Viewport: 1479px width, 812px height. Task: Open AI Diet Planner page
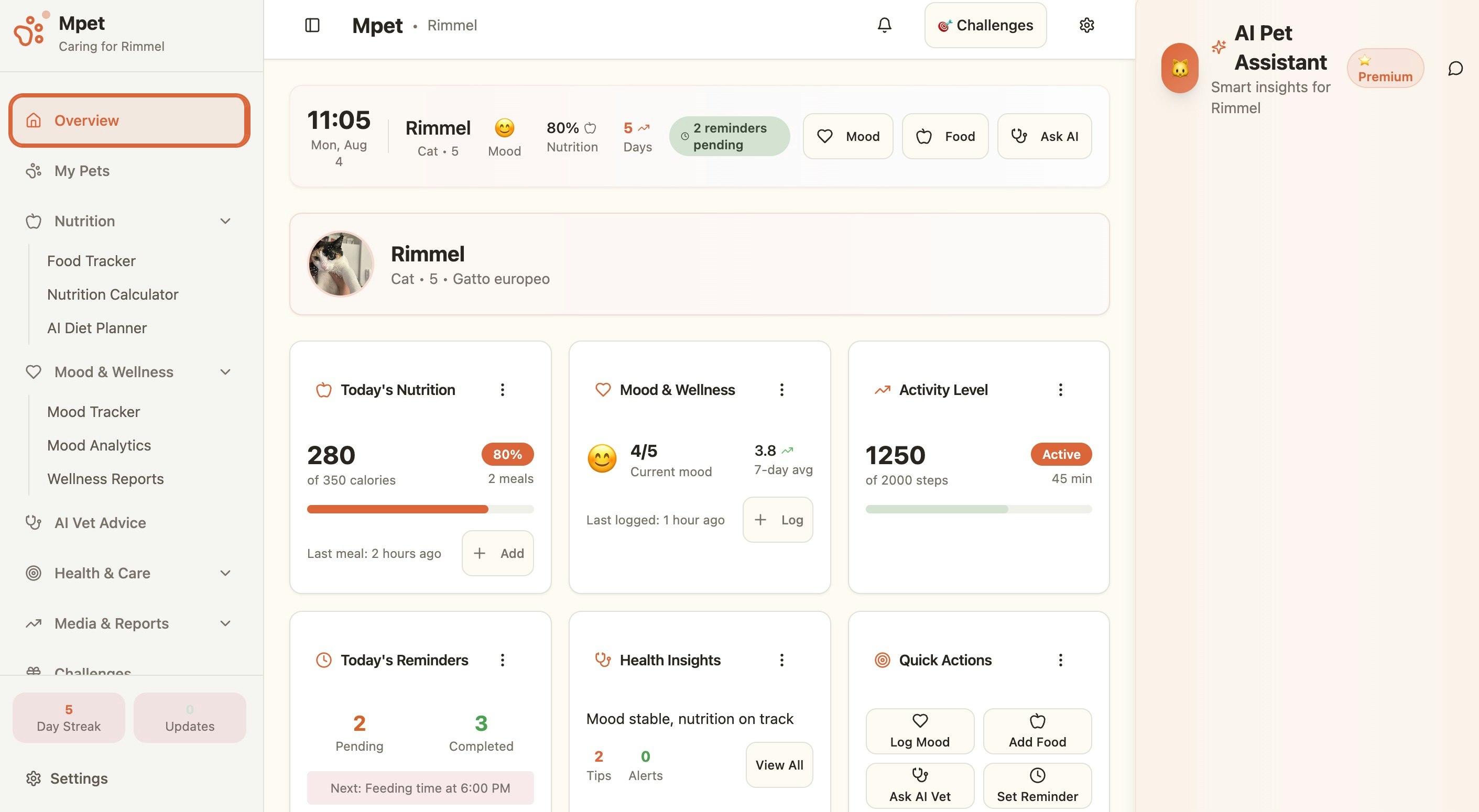[97, 327]
